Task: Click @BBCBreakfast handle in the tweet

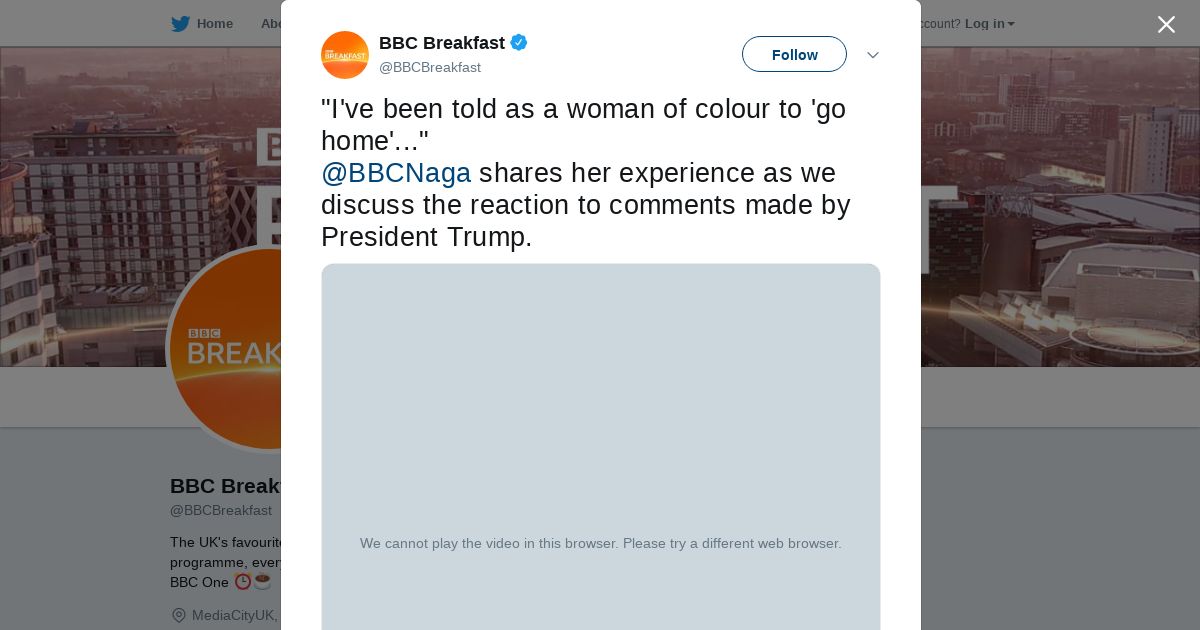Action: pos(430,67)
